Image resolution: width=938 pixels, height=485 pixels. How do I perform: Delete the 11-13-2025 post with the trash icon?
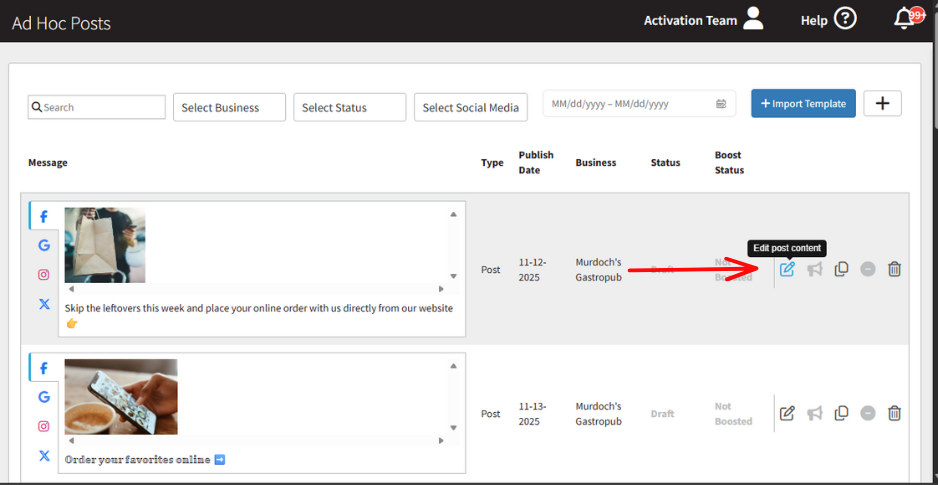(894, 413)
